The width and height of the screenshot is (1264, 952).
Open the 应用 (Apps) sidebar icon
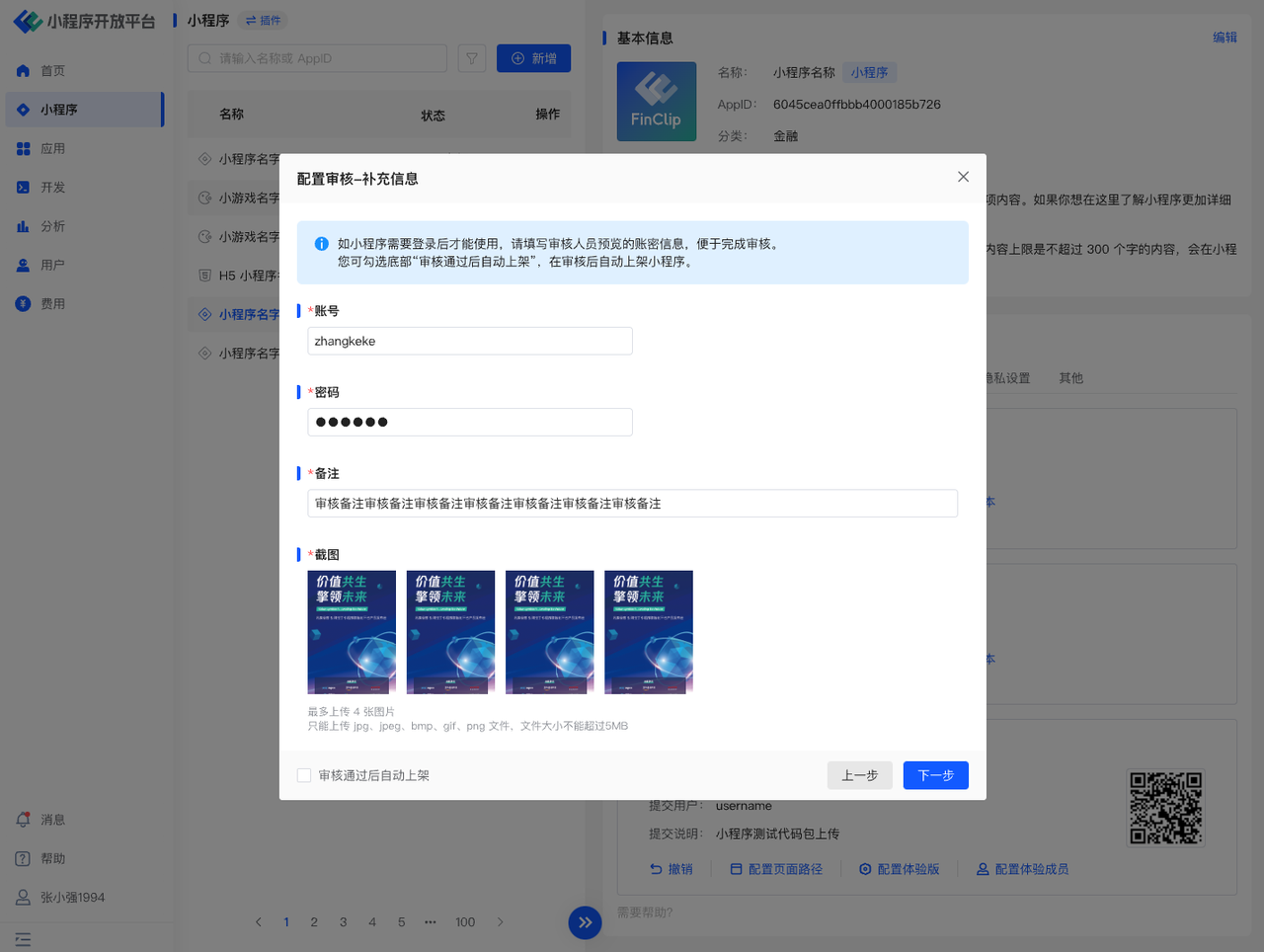pyautogui.click(x=24, y=149)
